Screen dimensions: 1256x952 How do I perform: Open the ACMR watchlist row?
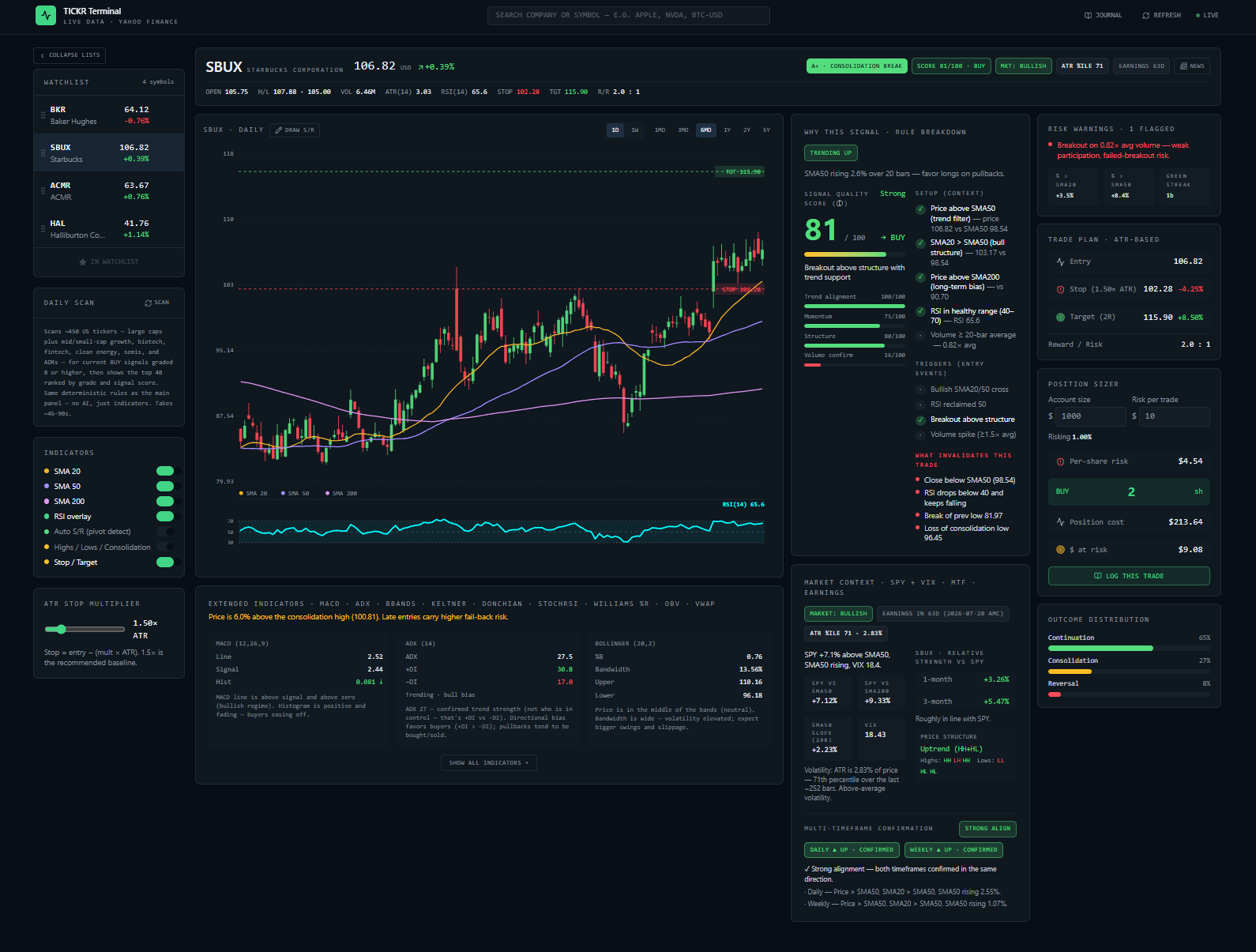tap(109, 190)
